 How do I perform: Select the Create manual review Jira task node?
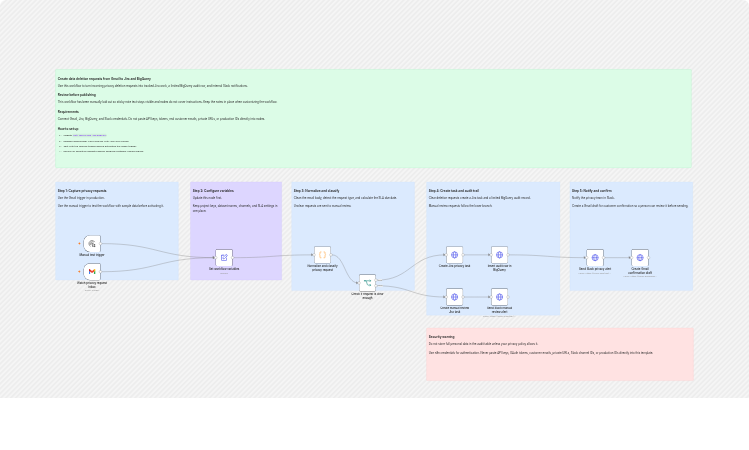[x=454, y=297]
